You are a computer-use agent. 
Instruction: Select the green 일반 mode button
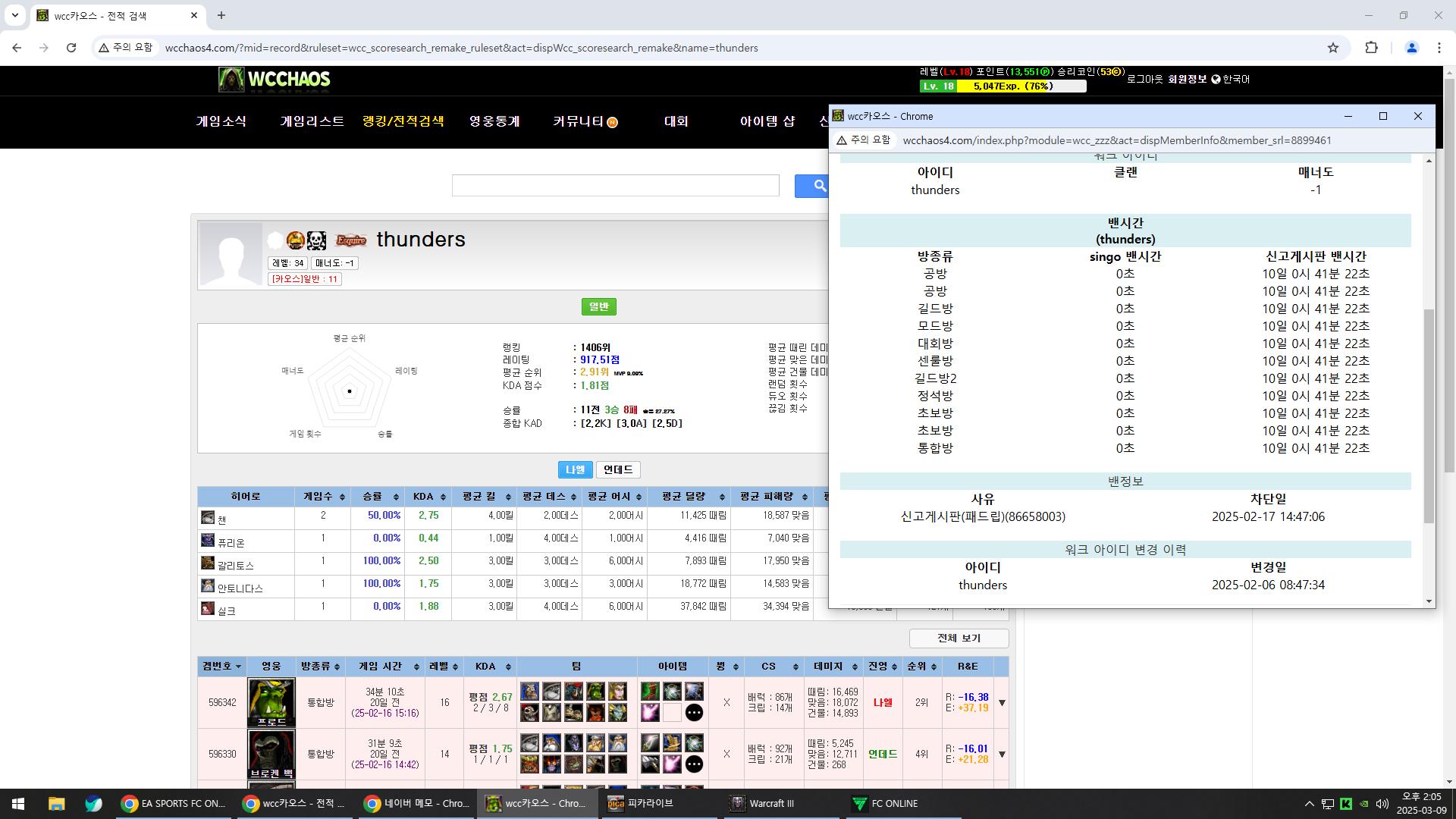(x=599, y=306)
